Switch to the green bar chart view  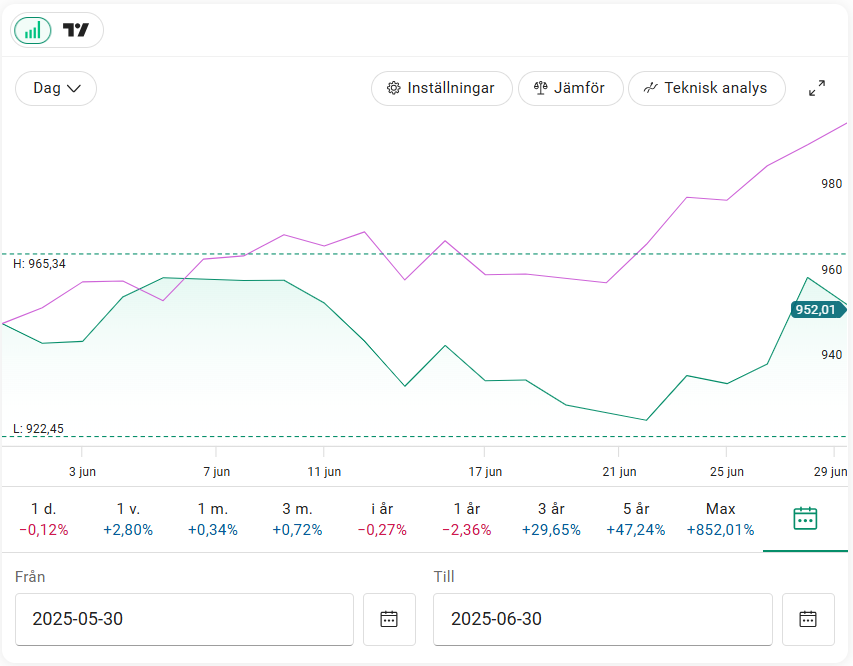[33, 30]
